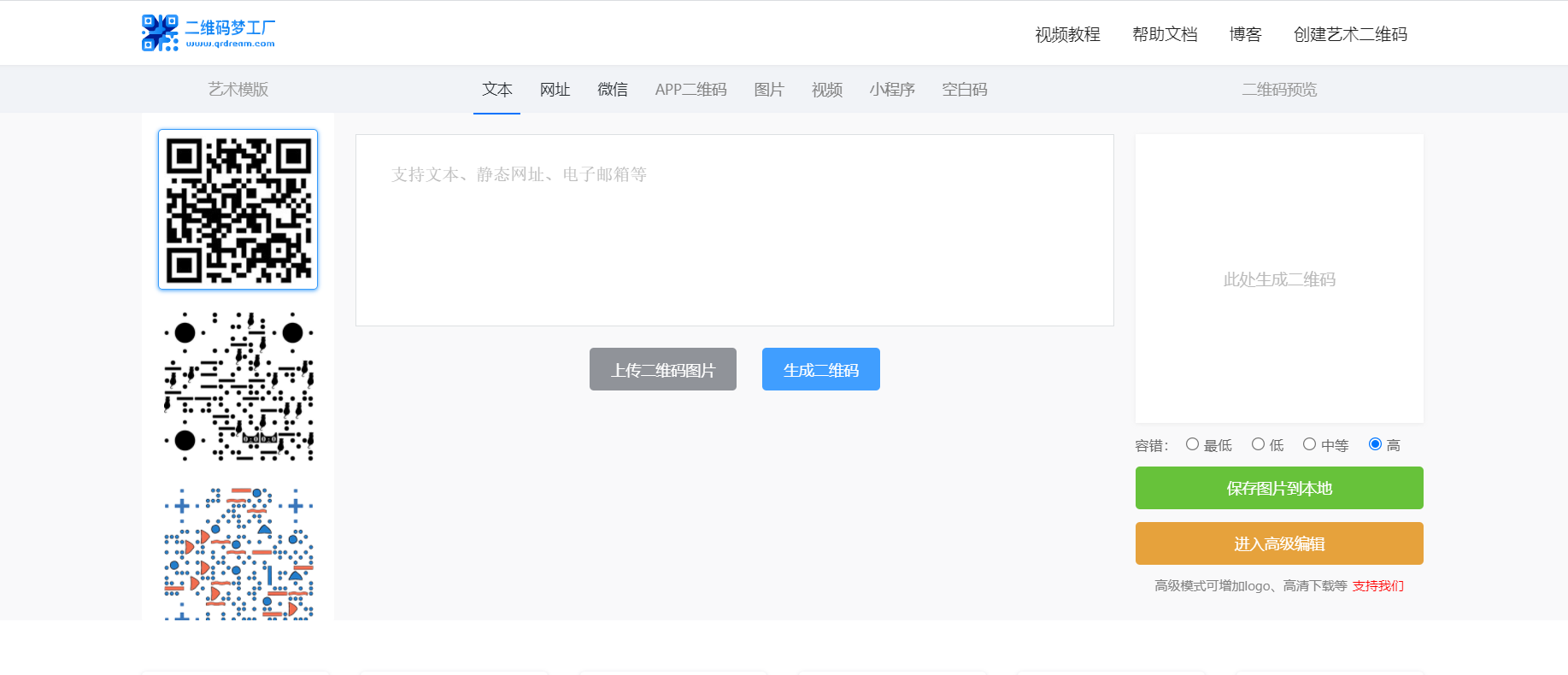Set error correction to 中等

click(x=1309, y=444)
